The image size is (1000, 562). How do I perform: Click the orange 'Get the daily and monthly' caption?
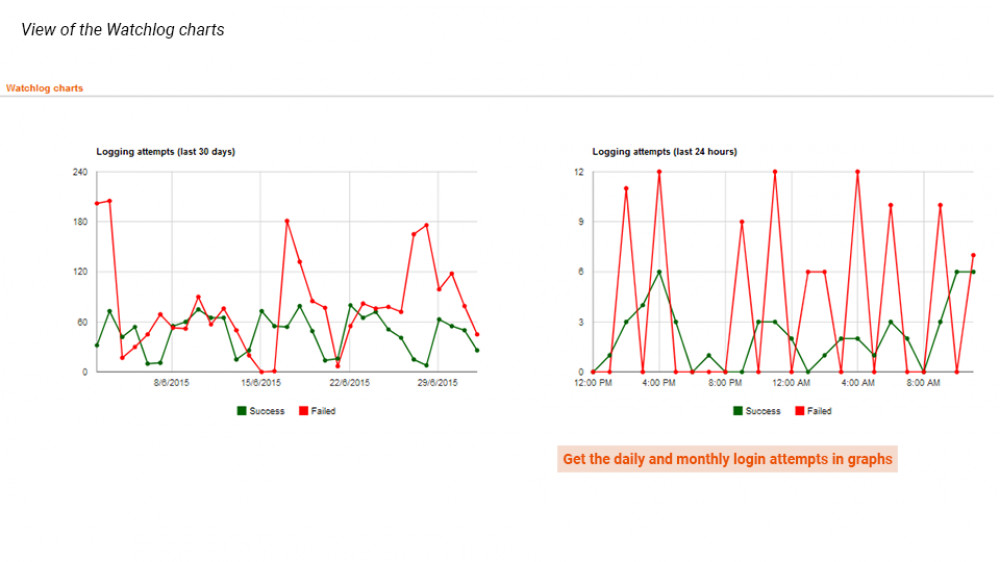[x=727, y=459]
